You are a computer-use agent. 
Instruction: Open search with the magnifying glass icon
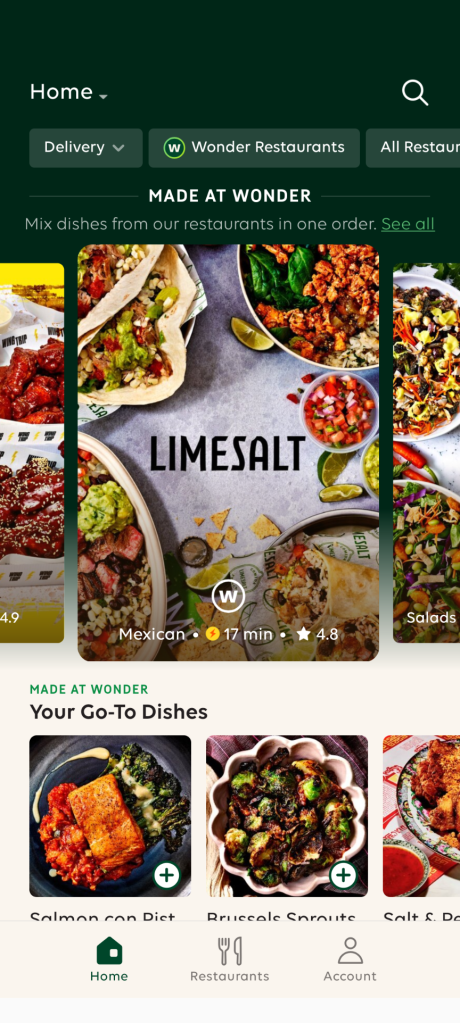[x=415, y=93]
